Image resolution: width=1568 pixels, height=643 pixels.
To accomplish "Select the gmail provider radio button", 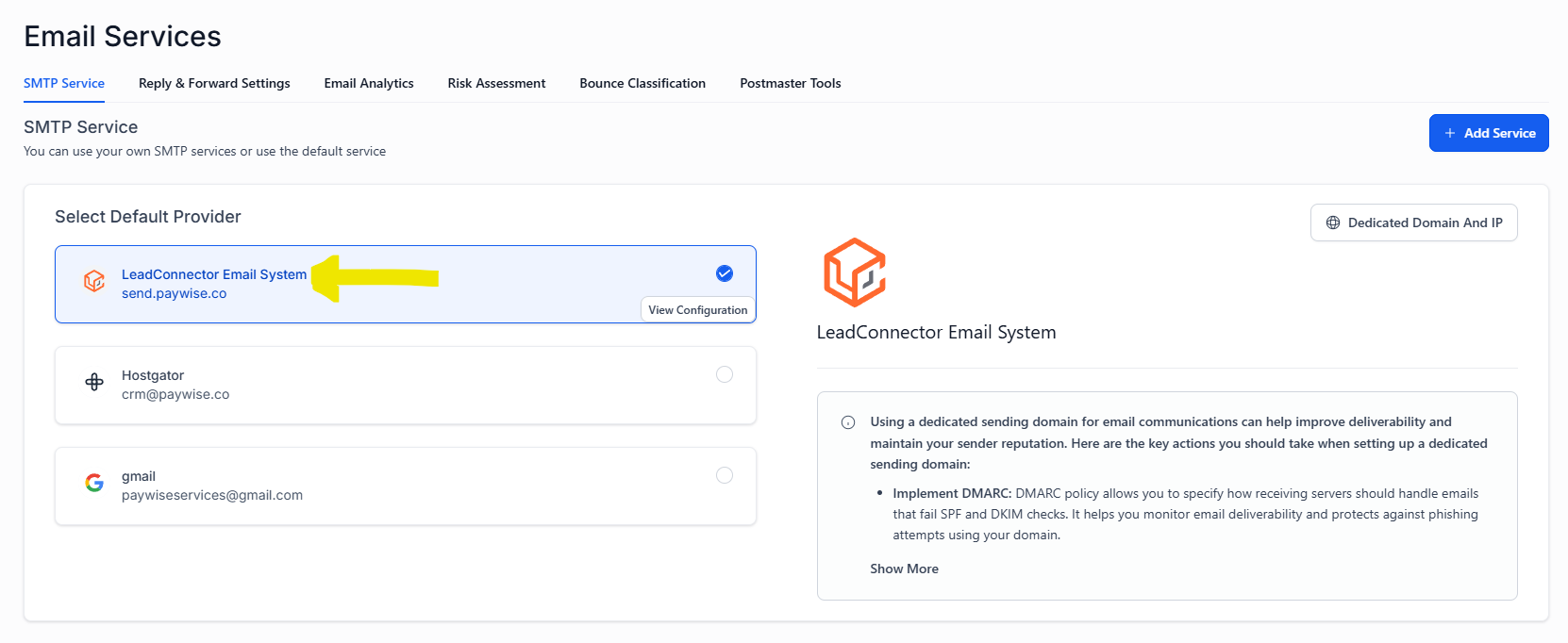I will (725, 475).
